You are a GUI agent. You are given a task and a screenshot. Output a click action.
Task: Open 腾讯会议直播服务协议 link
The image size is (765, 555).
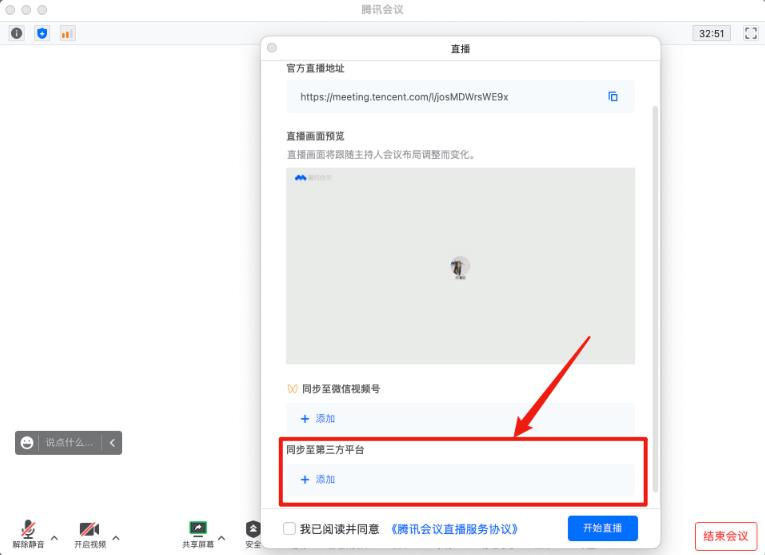click(454, 529)
